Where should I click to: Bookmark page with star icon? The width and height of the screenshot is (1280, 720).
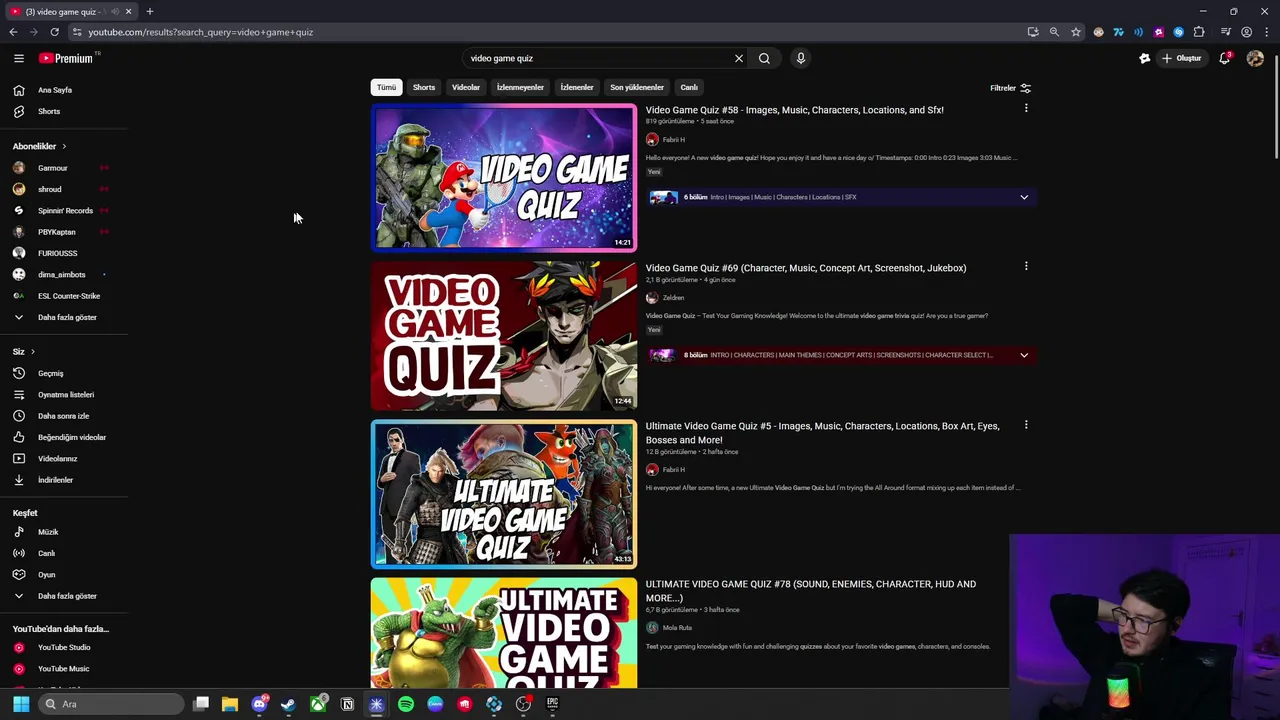pos(1076,32)
